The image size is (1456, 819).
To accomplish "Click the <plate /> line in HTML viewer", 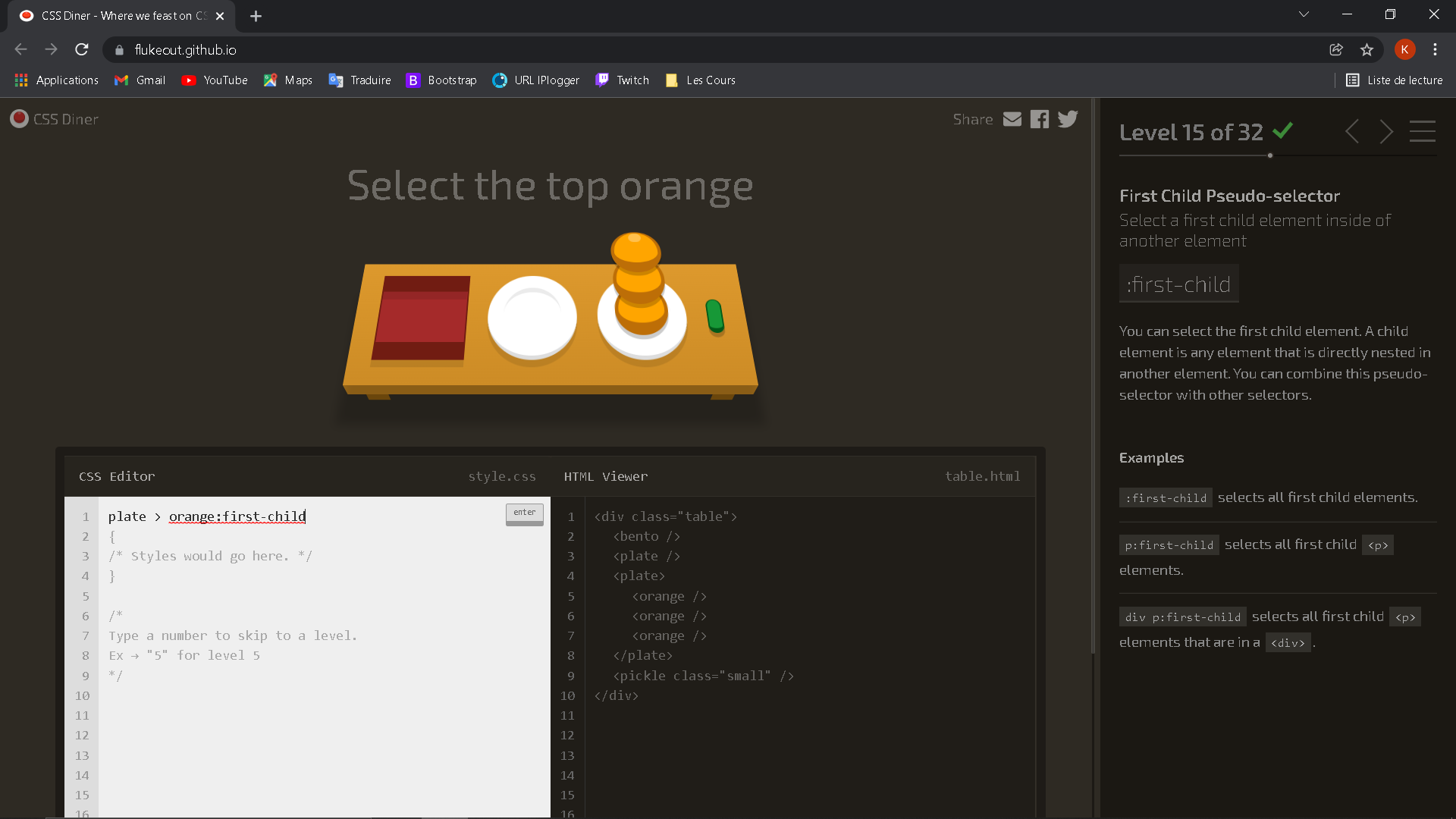I will click(x=647, y=556).
